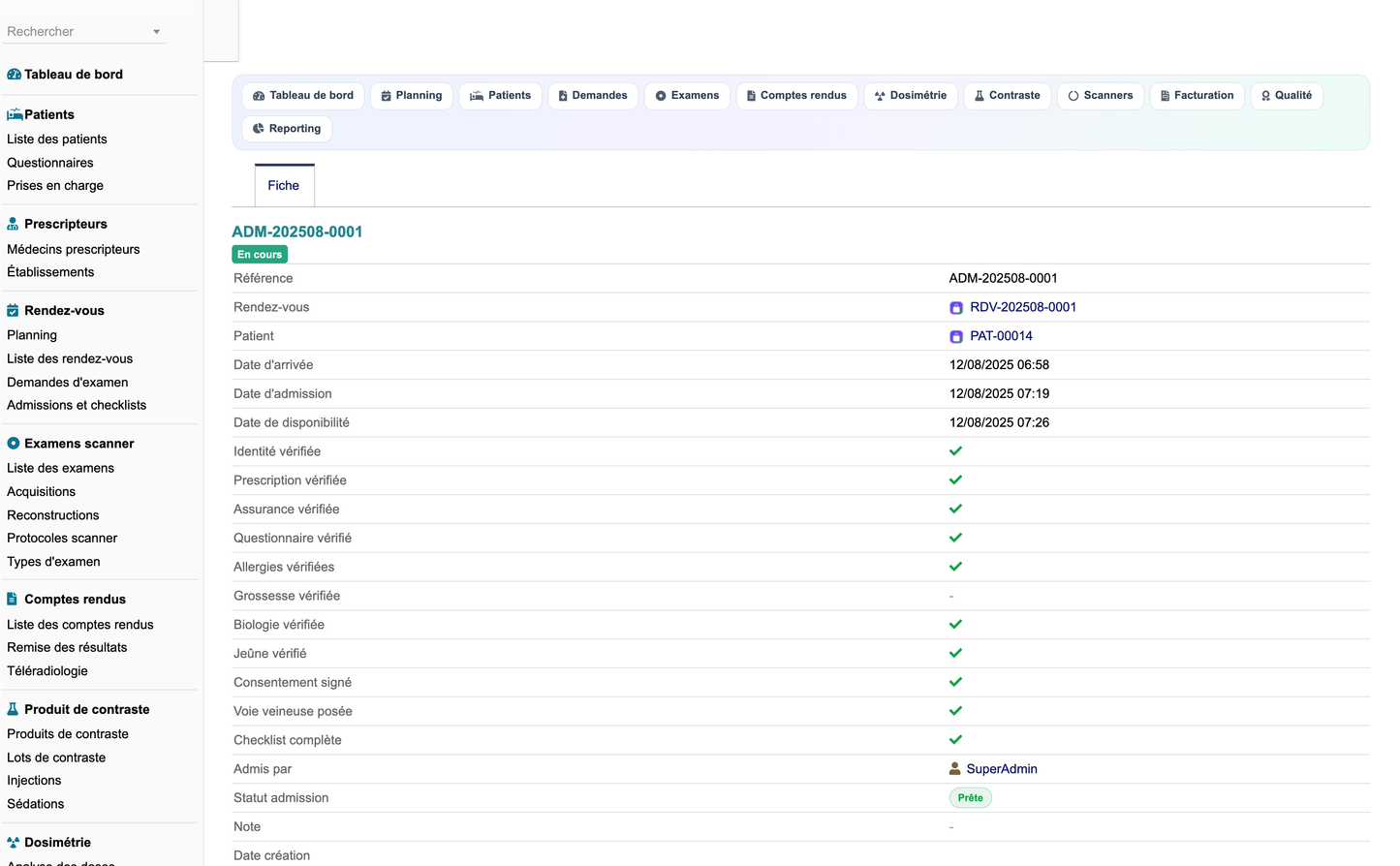The width and height of the screenshot is (1400, 866).
Task: Click the Comptes rendus document icon in sidebar
Action: pyautogui.click(x=12, y=600)
